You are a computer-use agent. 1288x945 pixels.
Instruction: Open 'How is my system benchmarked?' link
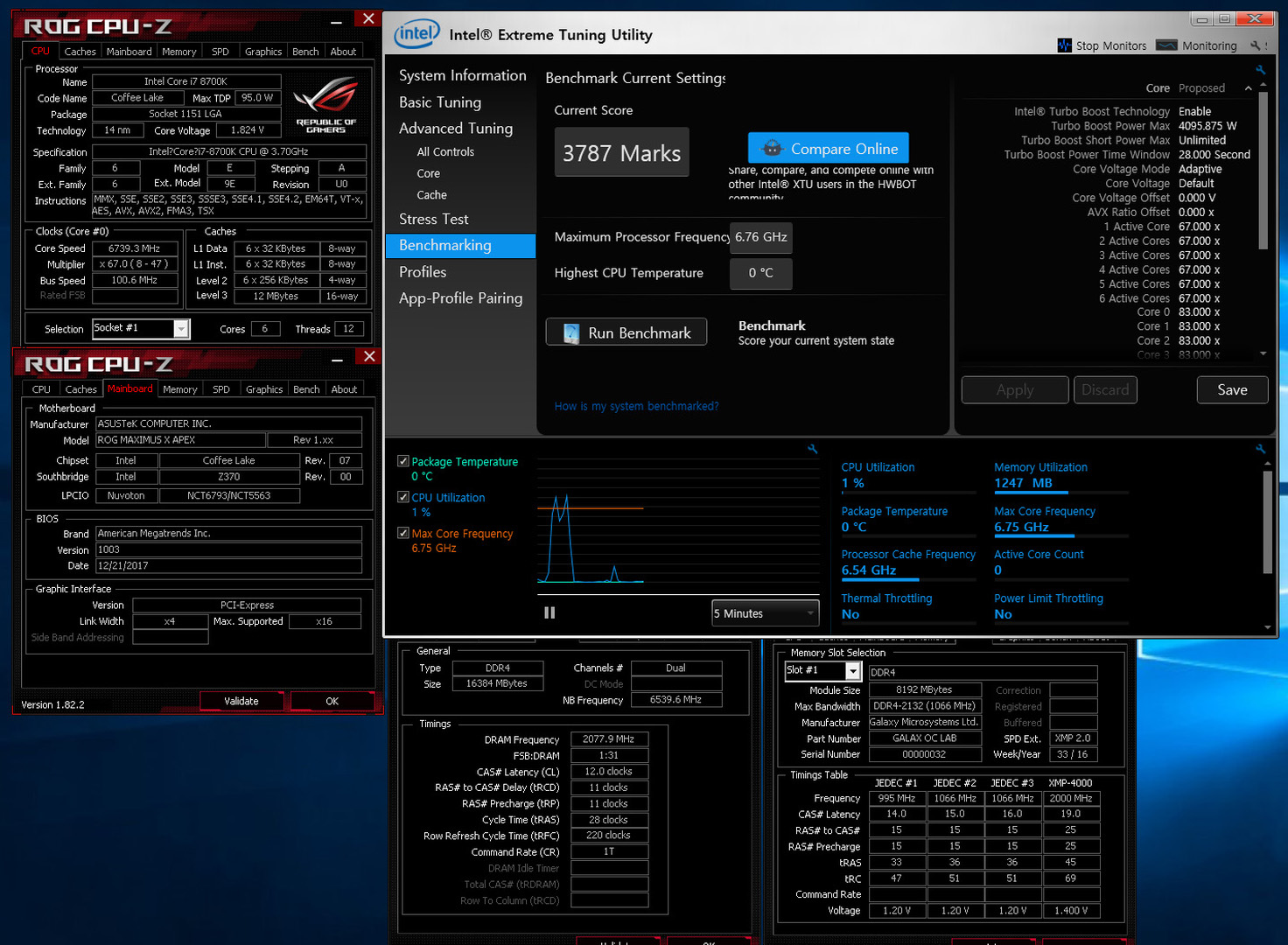pos(636,406)
